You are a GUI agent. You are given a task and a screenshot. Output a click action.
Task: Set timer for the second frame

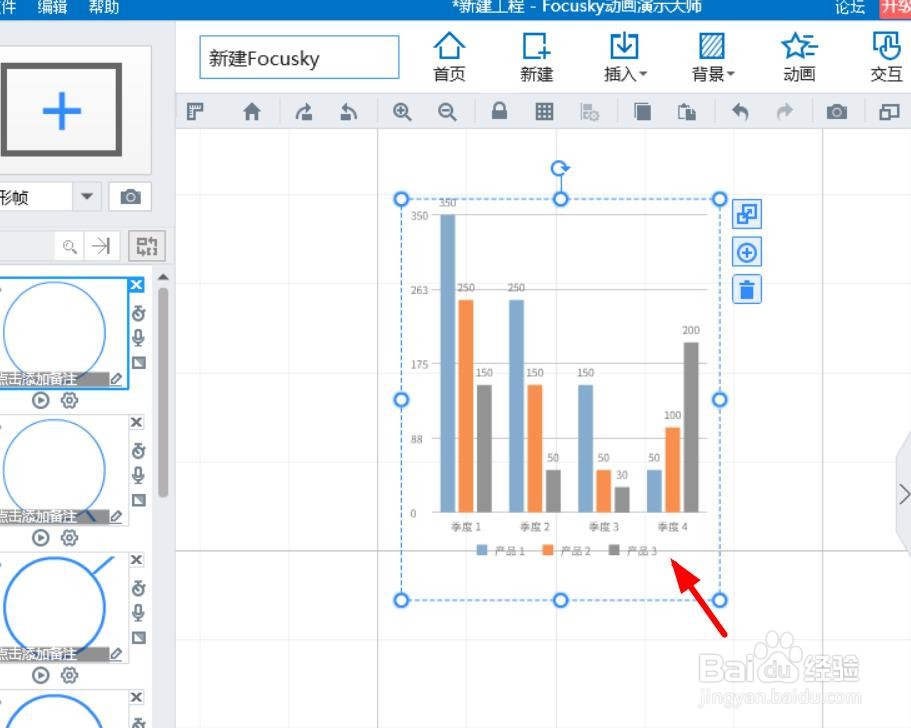pos(138,450)
